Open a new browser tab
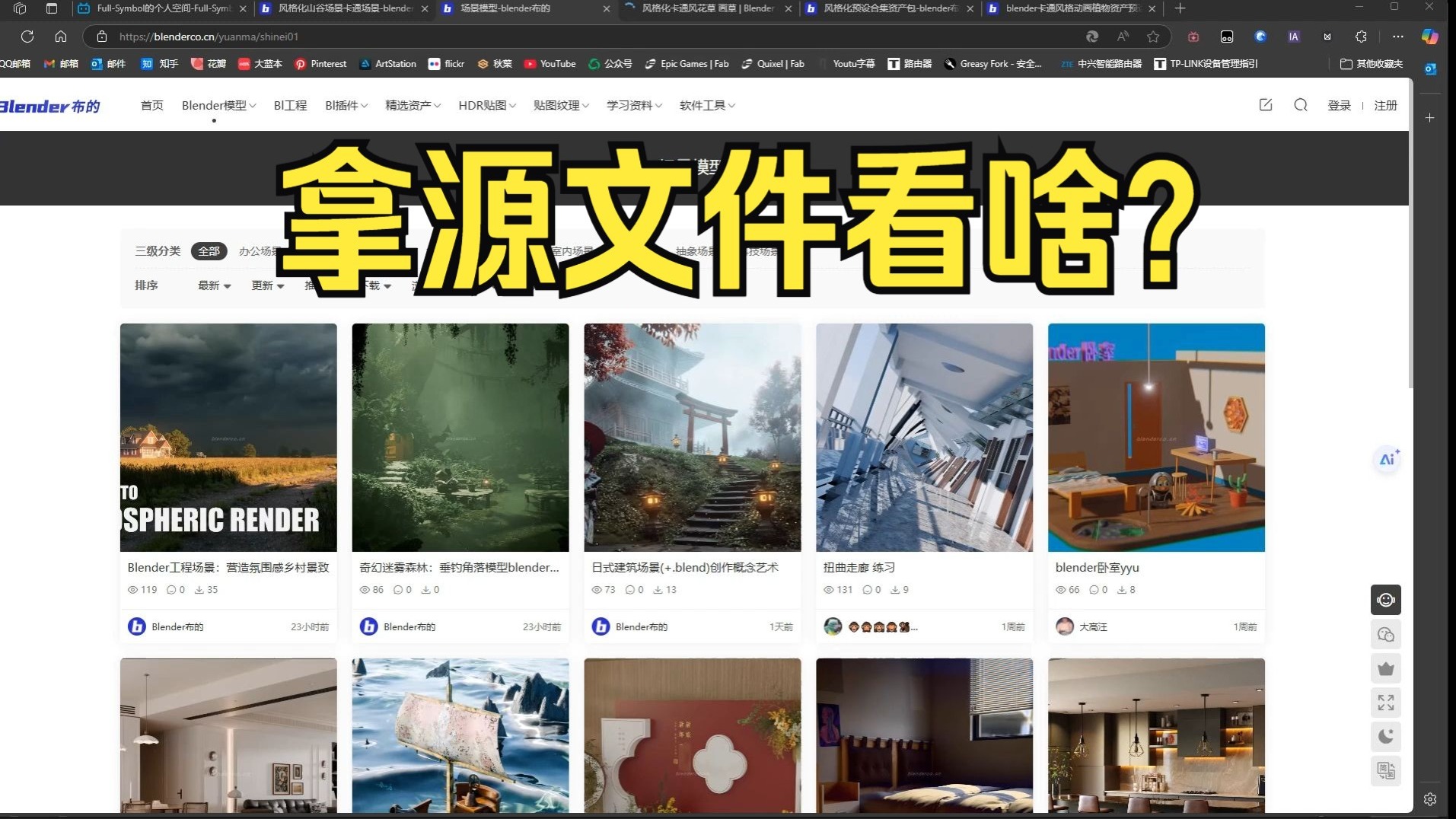1456x819 pixels. coord(1180,8)
